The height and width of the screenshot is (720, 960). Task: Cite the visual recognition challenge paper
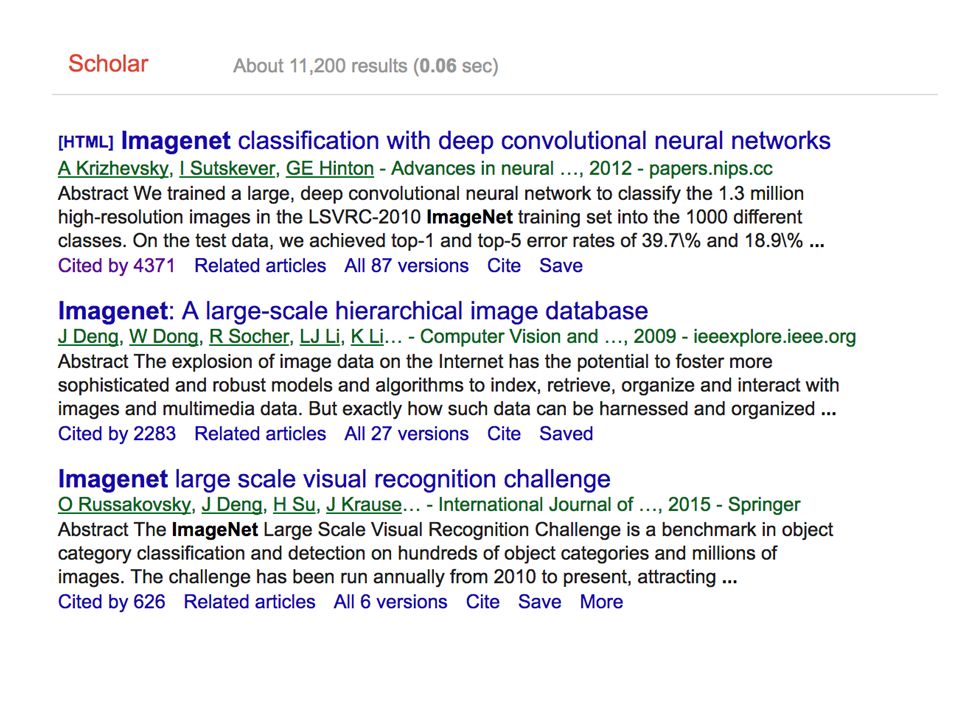click(482, 602)
